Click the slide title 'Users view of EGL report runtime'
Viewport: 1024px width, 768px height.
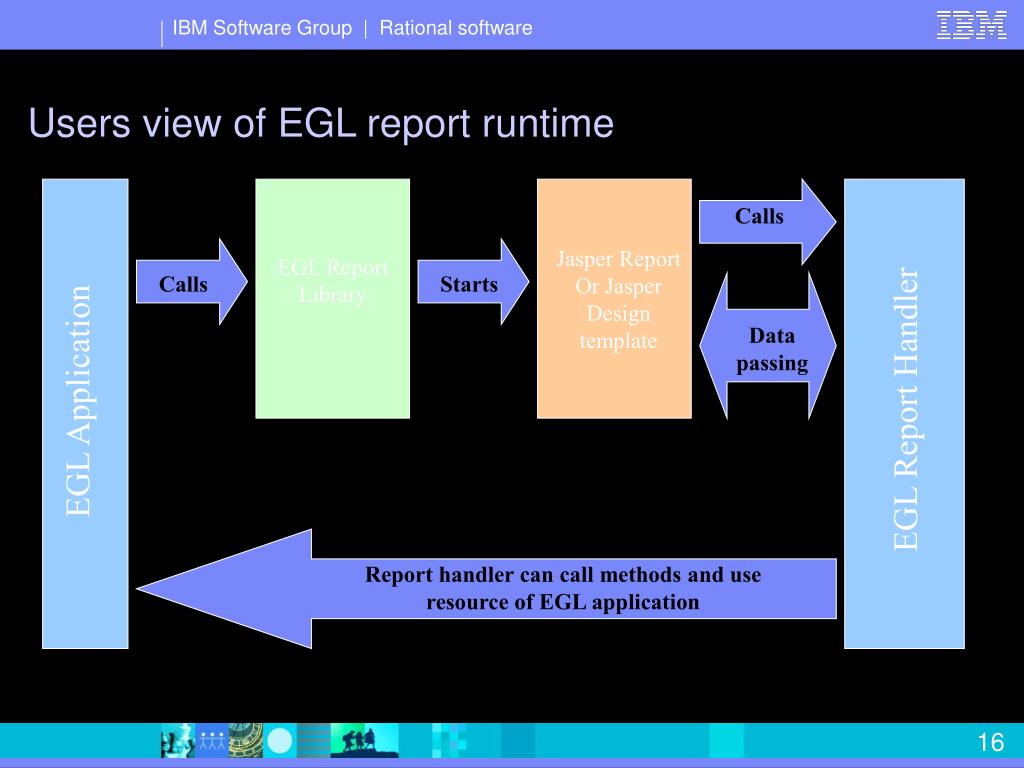(x=321, y=123)
